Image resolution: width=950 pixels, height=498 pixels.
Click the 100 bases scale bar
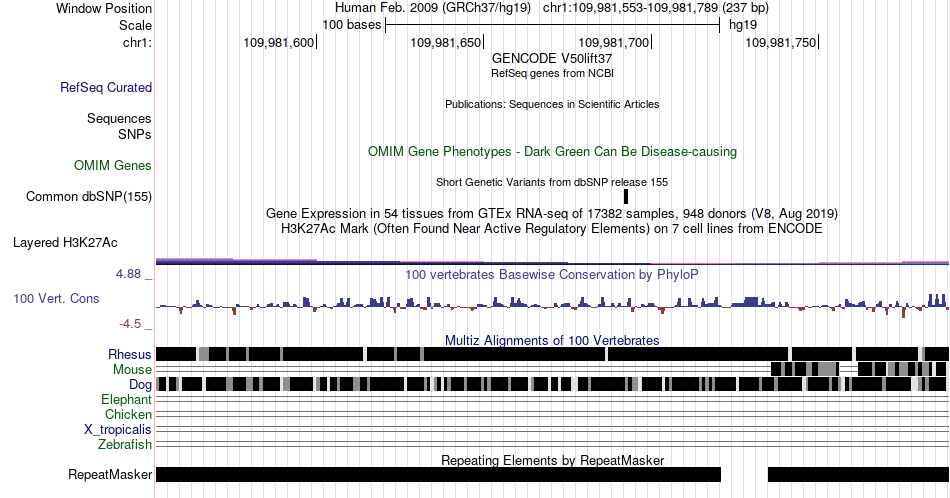click(552, 25)
